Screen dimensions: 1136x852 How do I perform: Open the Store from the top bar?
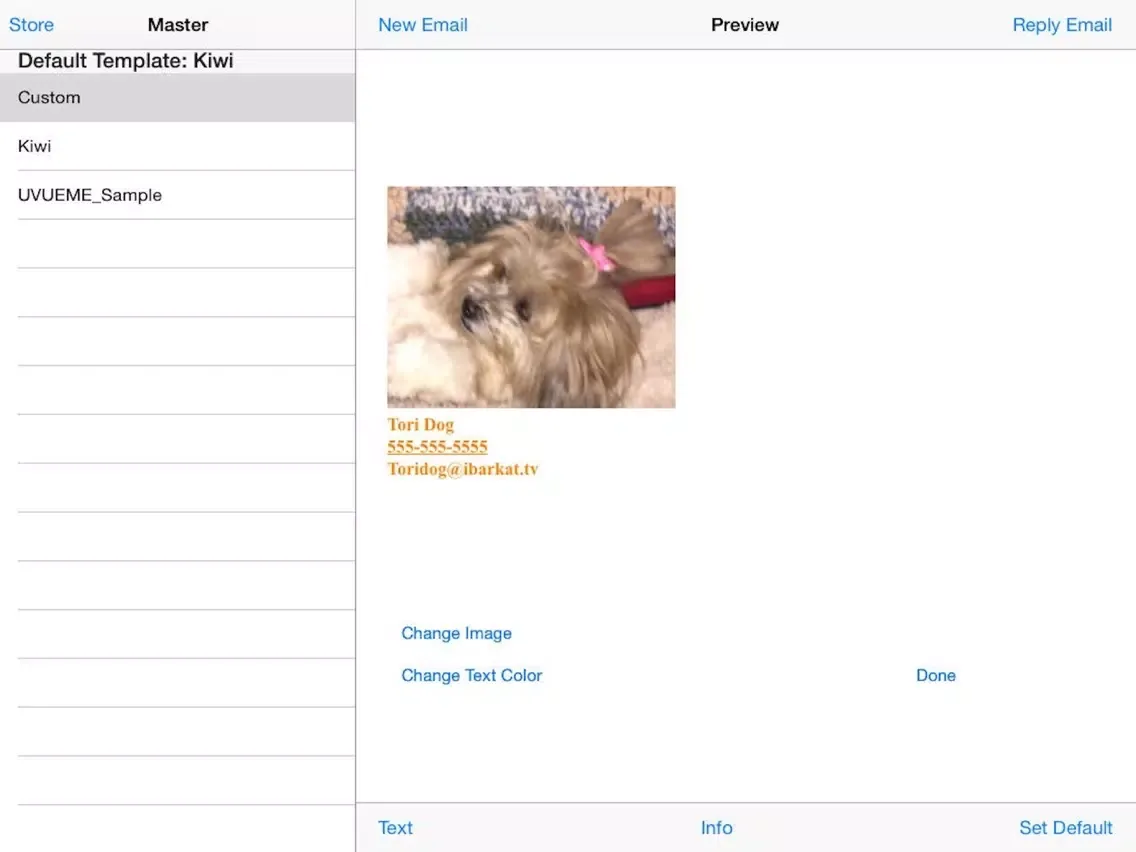pos(31,25)
